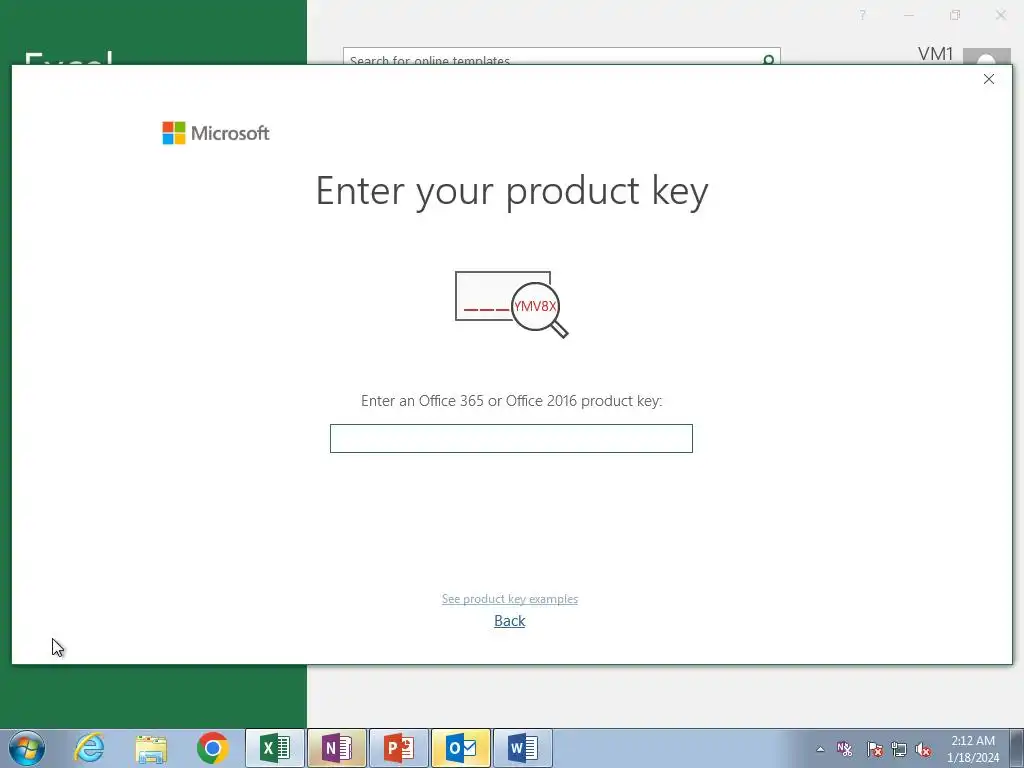
Task: Click the Action Center flag tray icon
Action: (874, 749)
